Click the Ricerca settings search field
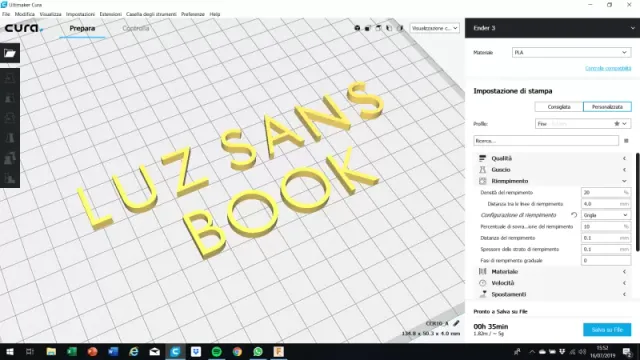640x360 pixels. click(546, 140)
